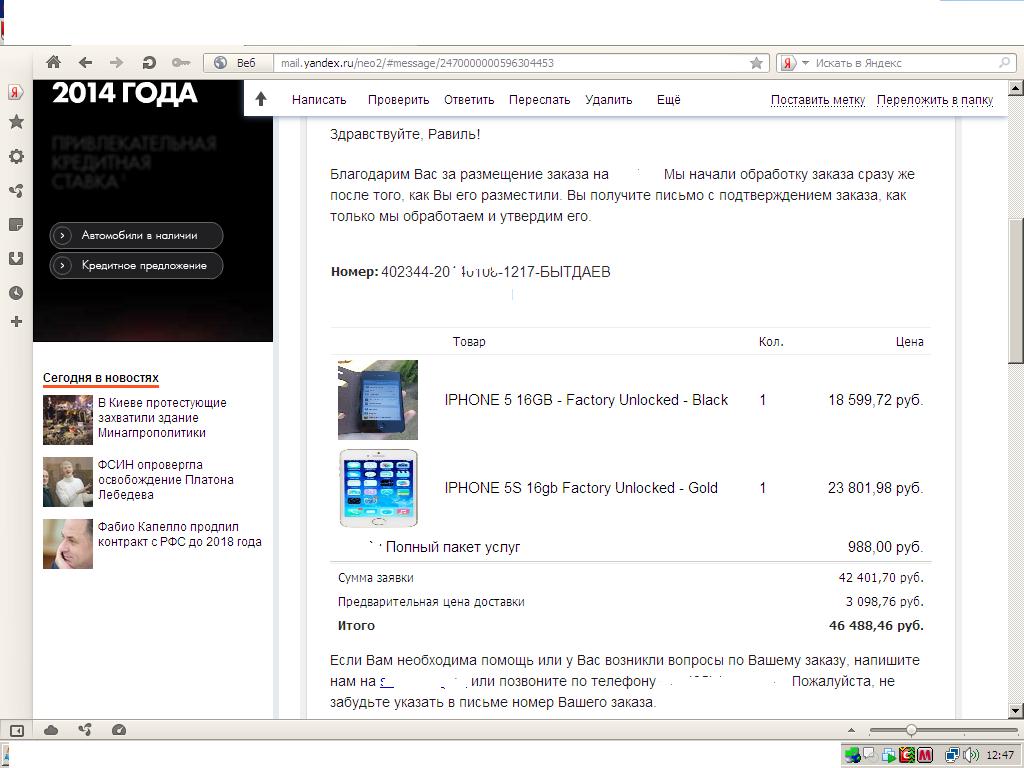Navigate back to previous page
Image resolution: width=1024 pixels, height=768 pixels.
(85, 62)
